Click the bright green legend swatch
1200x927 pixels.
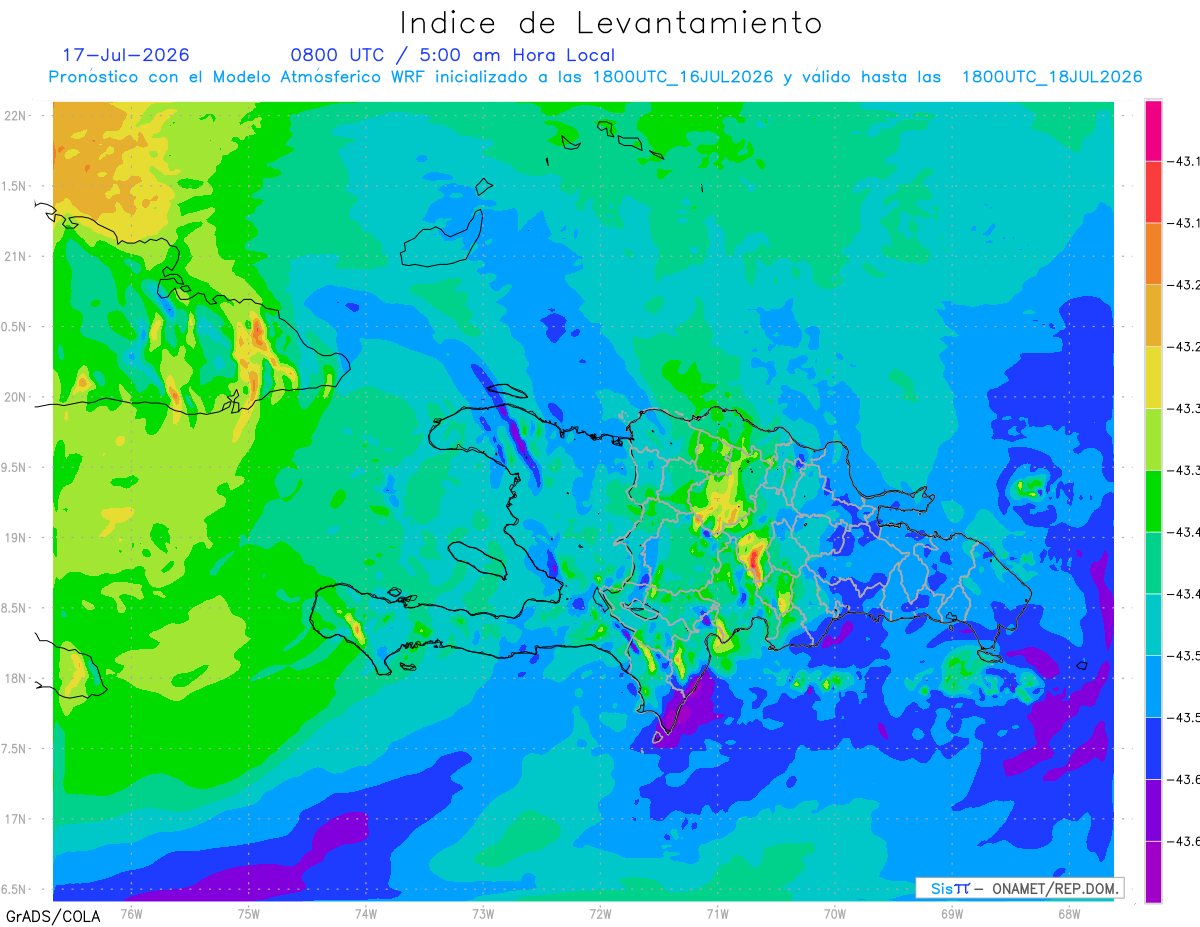1153,502
